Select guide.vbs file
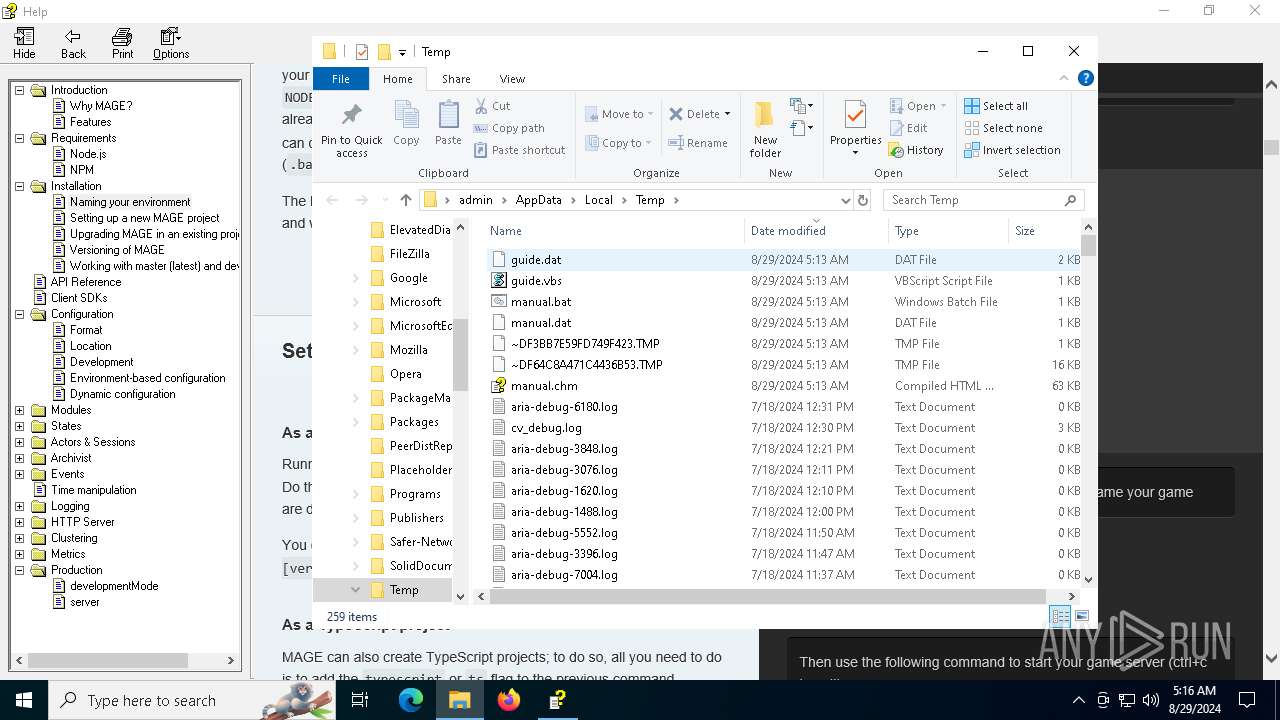Screen dimensions: 1280x720 click(536, 281)
